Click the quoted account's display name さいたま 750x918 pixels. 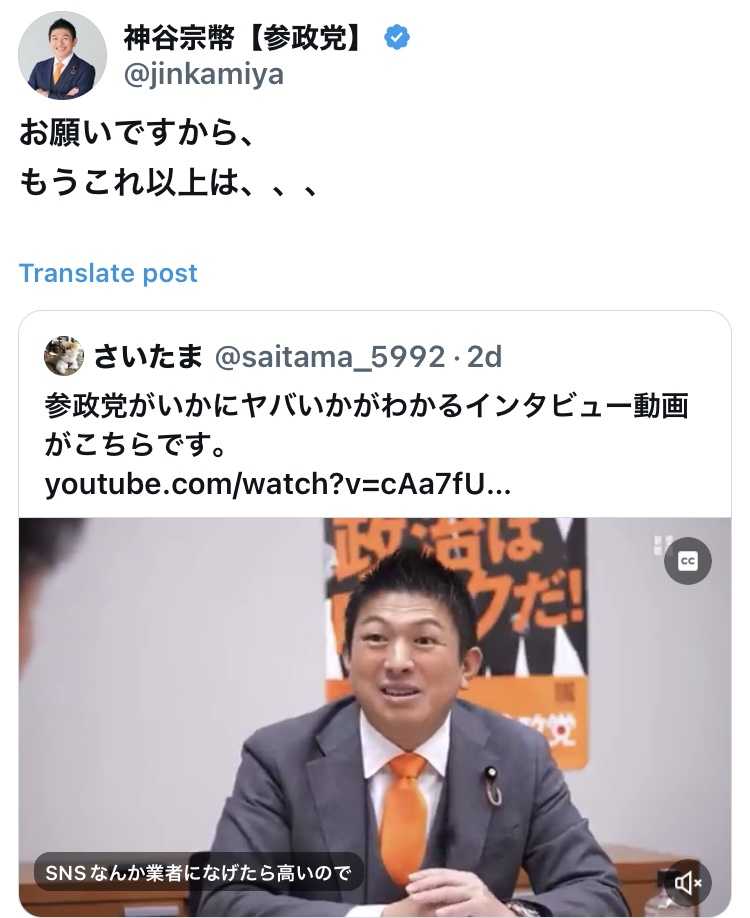click(x=148, y=356)
